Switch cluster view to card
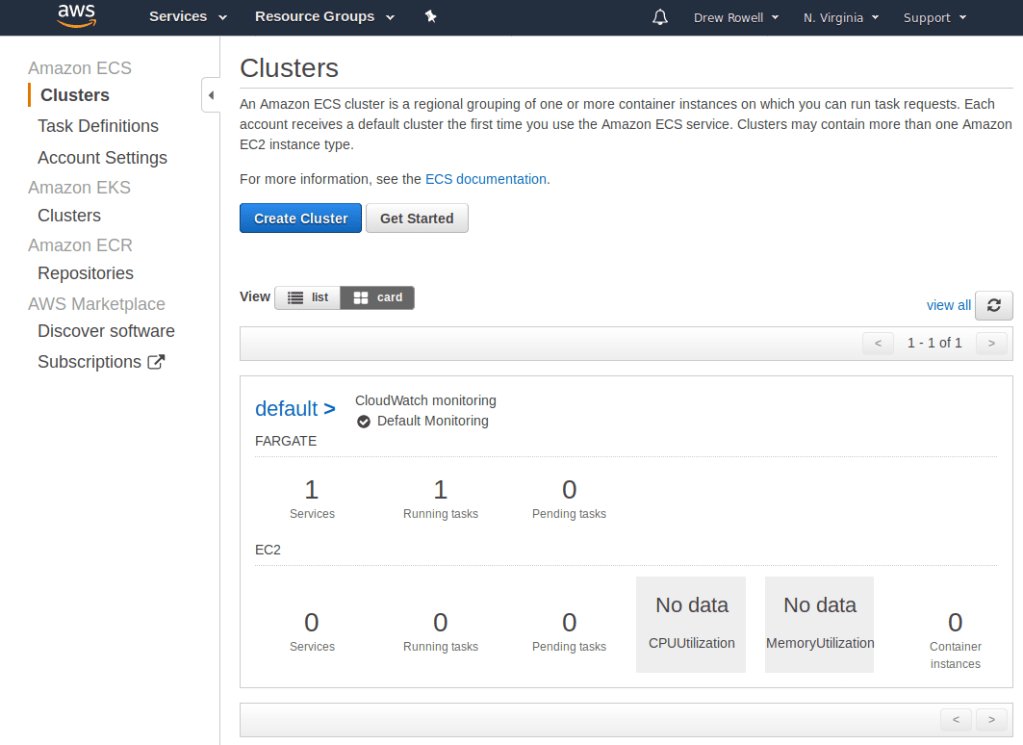Image resolution: width=1023 pixels, height=745 pixels. pos(378,297)
